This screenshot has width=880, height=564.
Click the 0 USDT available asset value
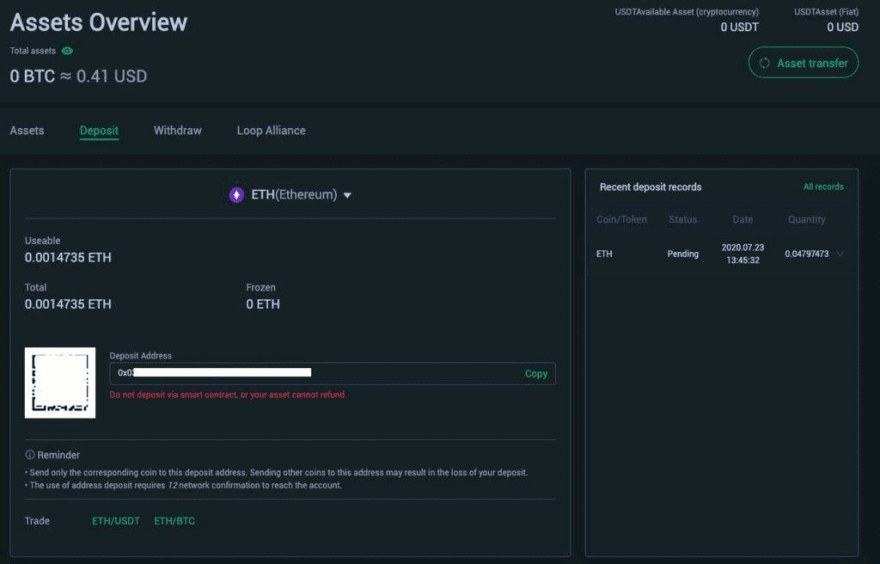click(739, 27)
